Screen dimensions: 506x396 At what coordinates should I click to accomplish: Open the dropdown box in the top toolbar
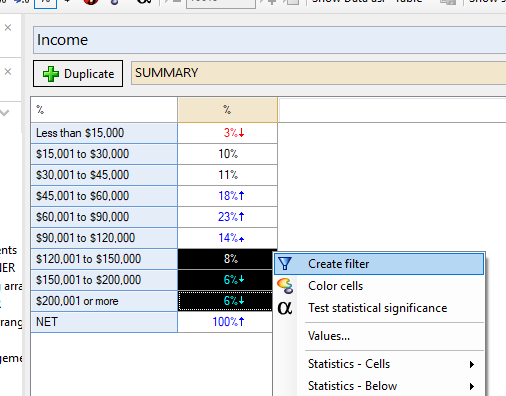[221, 3]
